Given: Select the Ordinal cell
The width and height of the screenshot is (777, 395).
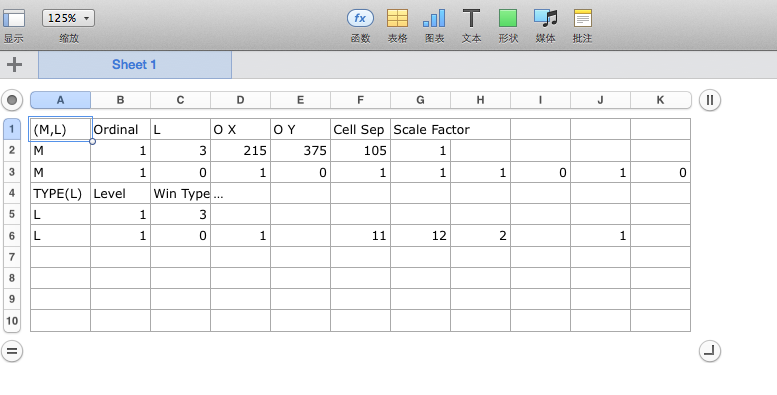Looking at the screenshot, I should (x=120, y=129).
